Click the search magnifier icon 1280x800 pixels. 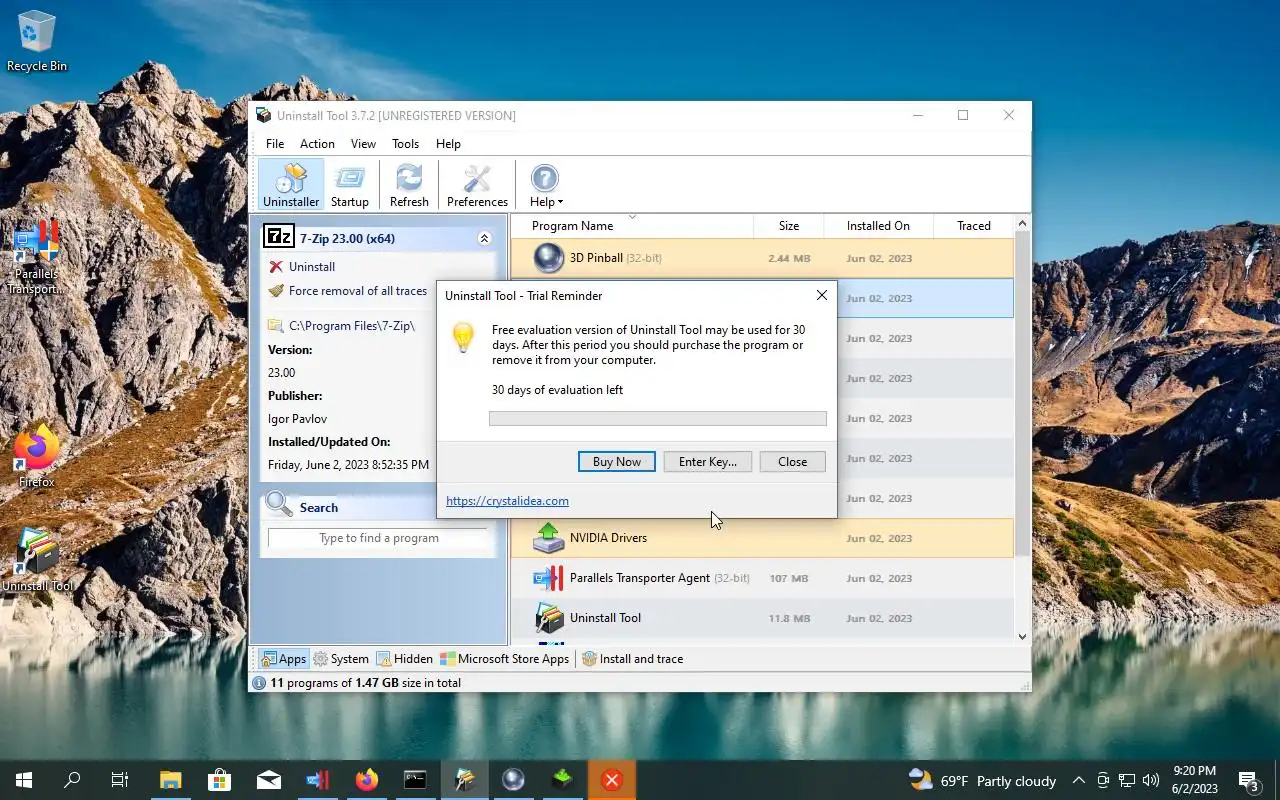[x=279, y=505]
